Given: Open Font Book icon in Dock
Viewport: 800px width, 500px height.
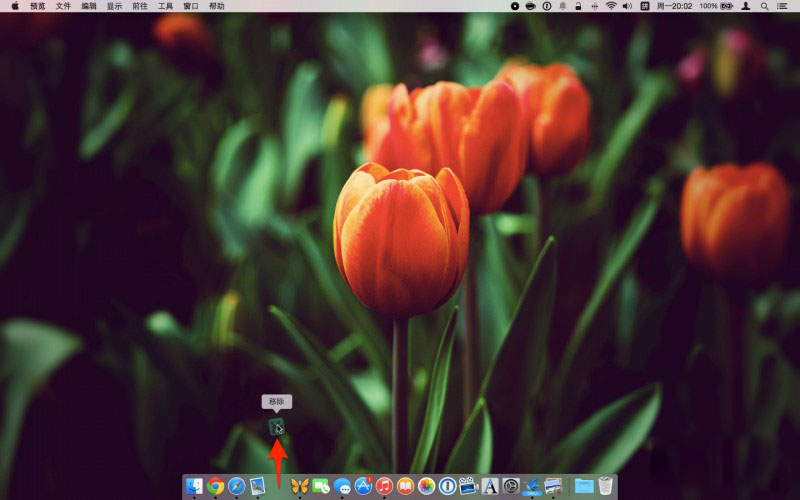Looking at the screenshot, I should (490, 486).
